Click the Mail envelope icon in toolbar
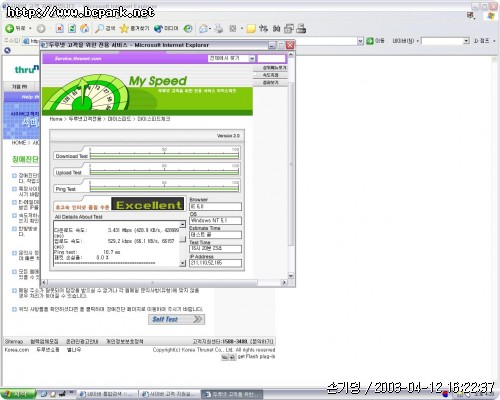The width and height of the screenshot is (500, 400). click(203, 29)
